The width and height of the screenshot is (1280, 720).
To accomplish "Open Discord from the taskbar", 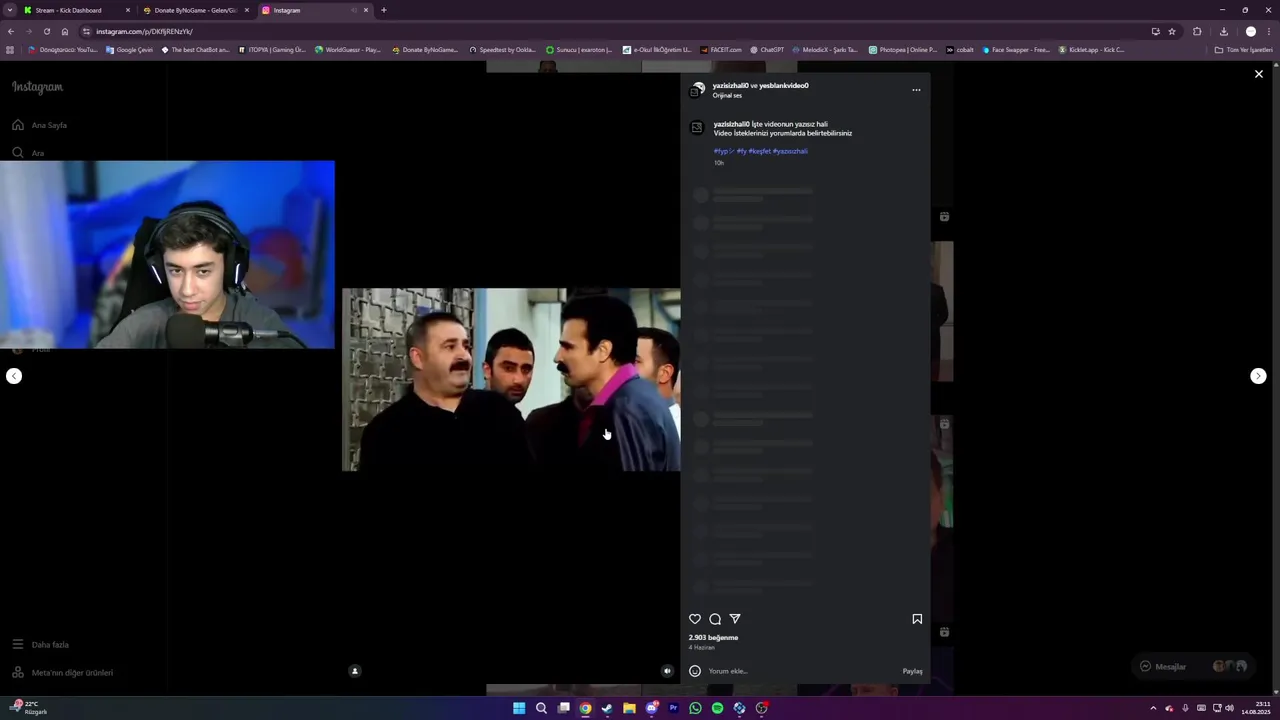I will 651,708.
